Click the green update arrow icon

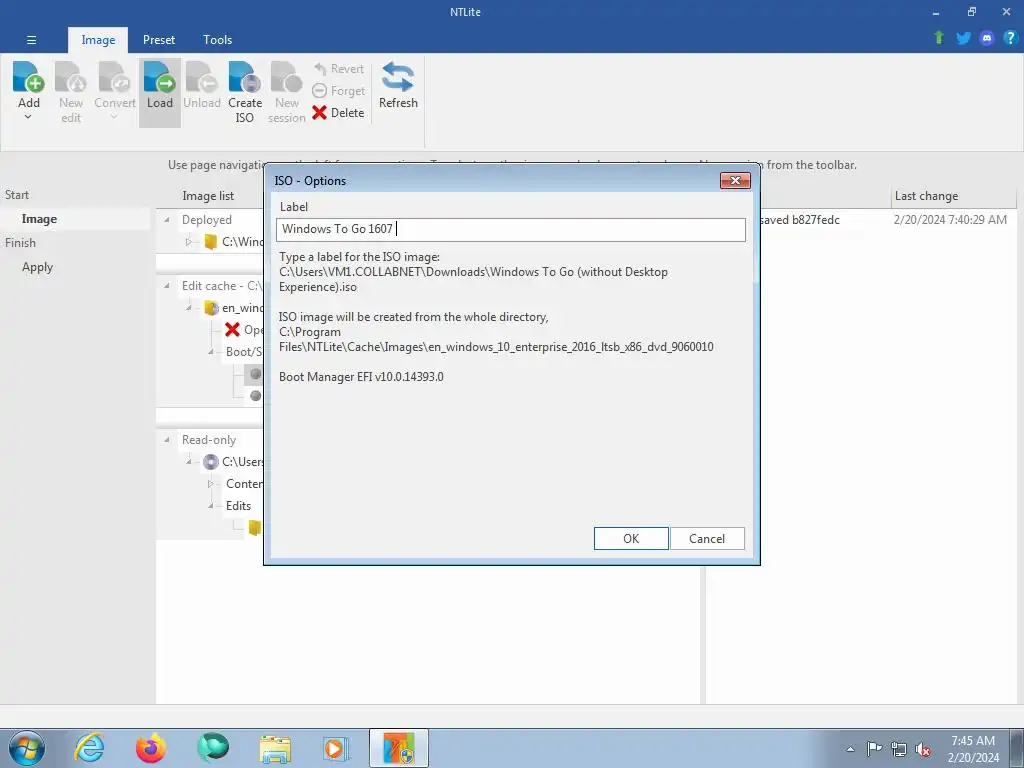pyautogui.click(x=939, y=38)
